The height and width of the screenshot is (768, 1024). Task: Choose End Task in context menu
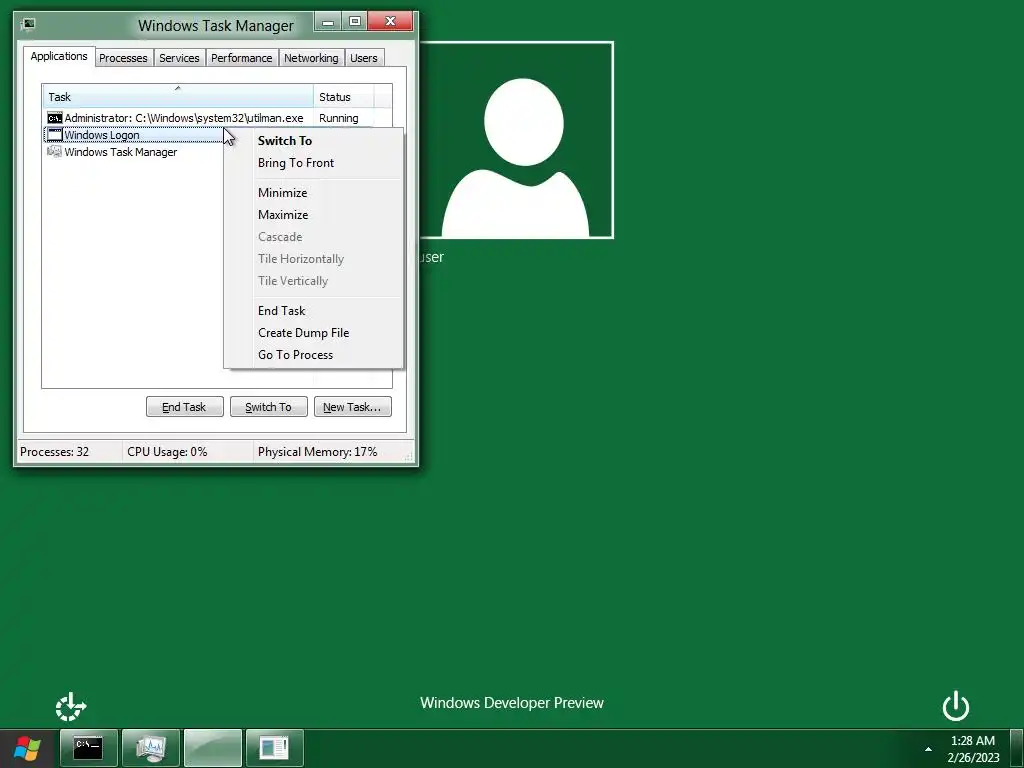[x=313, y=311]
